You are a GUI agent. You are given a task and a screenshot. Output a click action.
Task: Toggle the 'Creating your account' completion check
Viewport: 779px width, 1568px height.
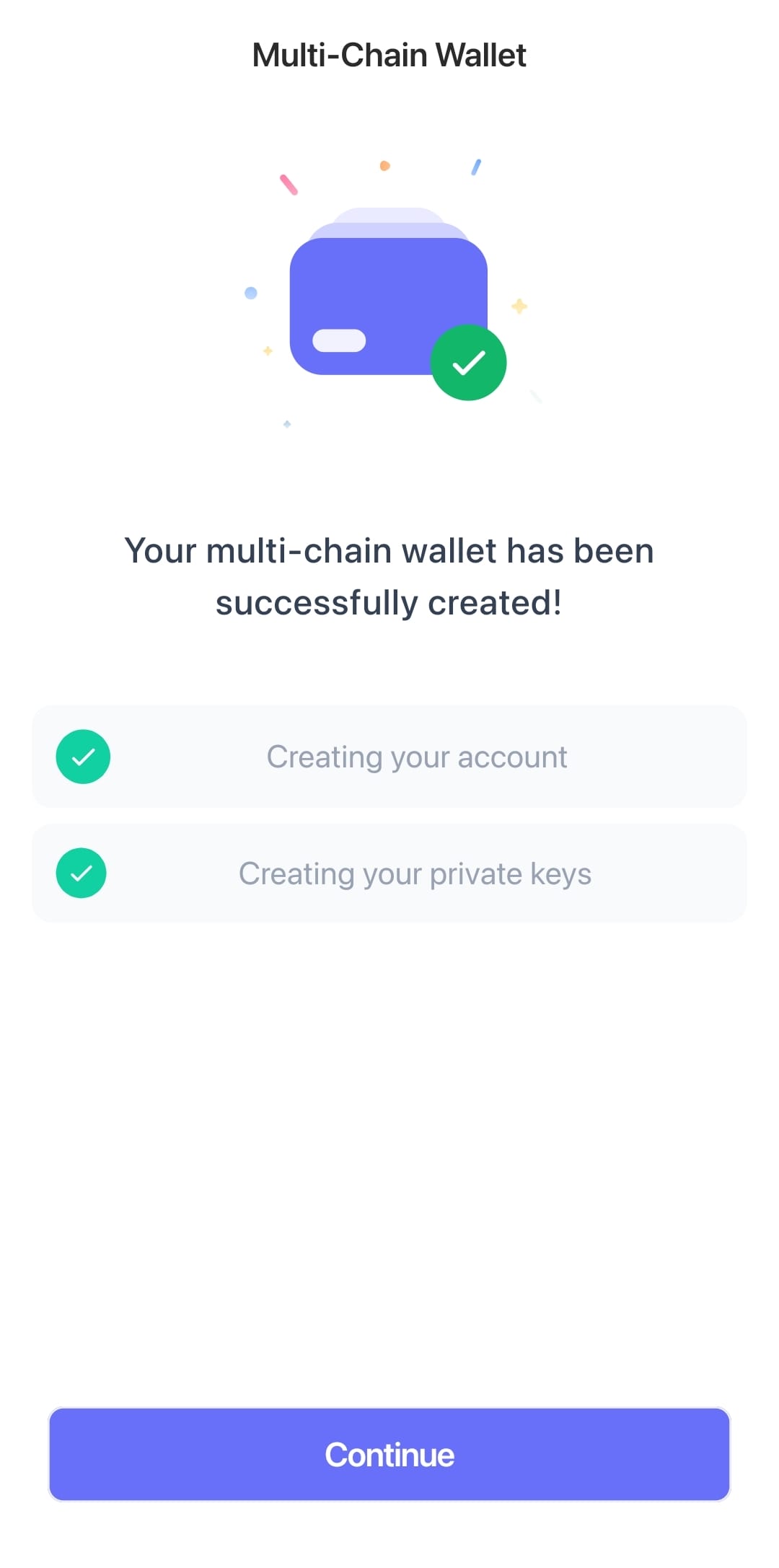(82, 756)
